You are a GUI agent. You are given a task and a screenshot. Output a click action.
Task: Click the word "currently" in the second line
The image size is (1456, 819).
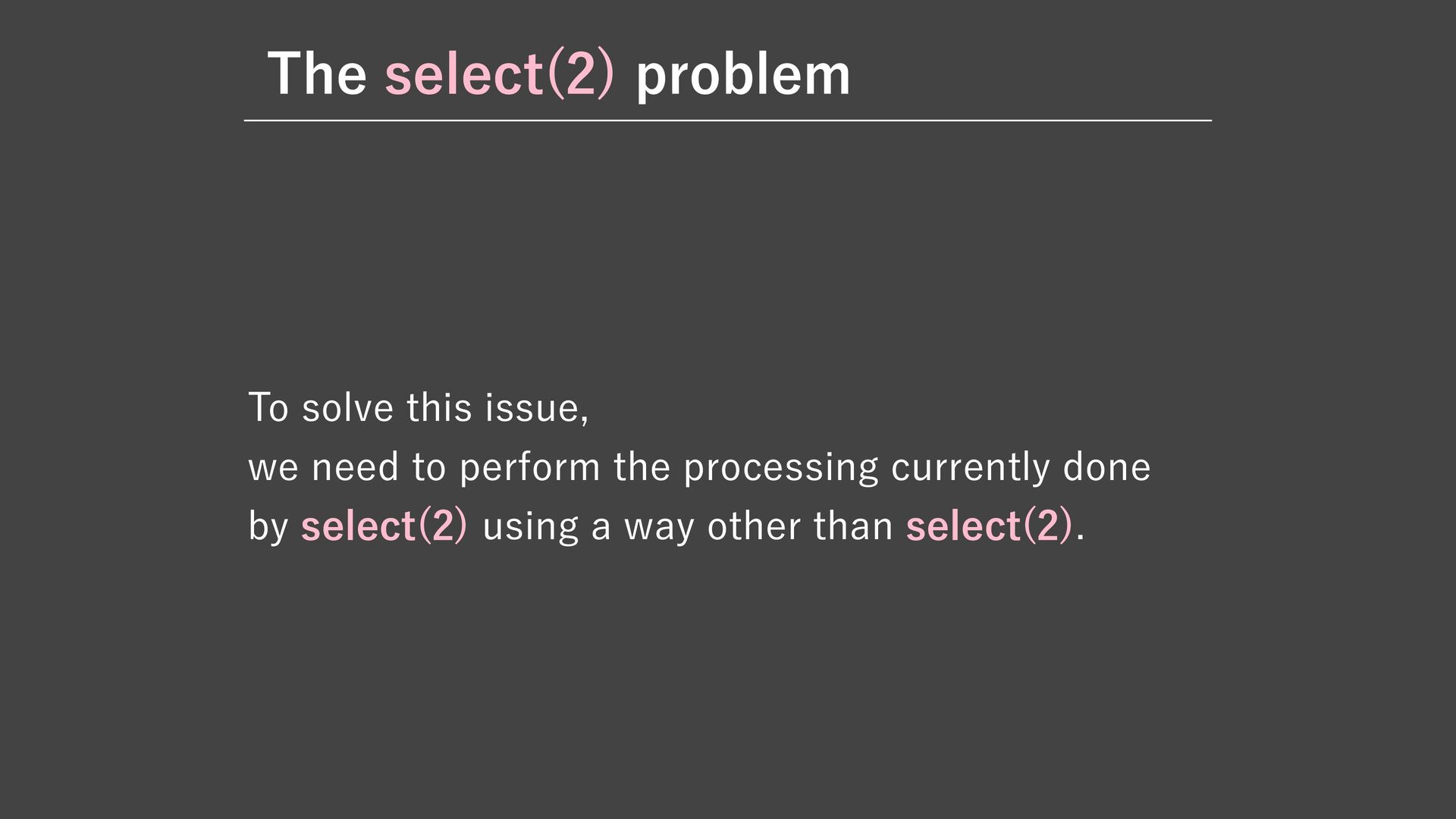pyautogui.click(x=971, y=468)
